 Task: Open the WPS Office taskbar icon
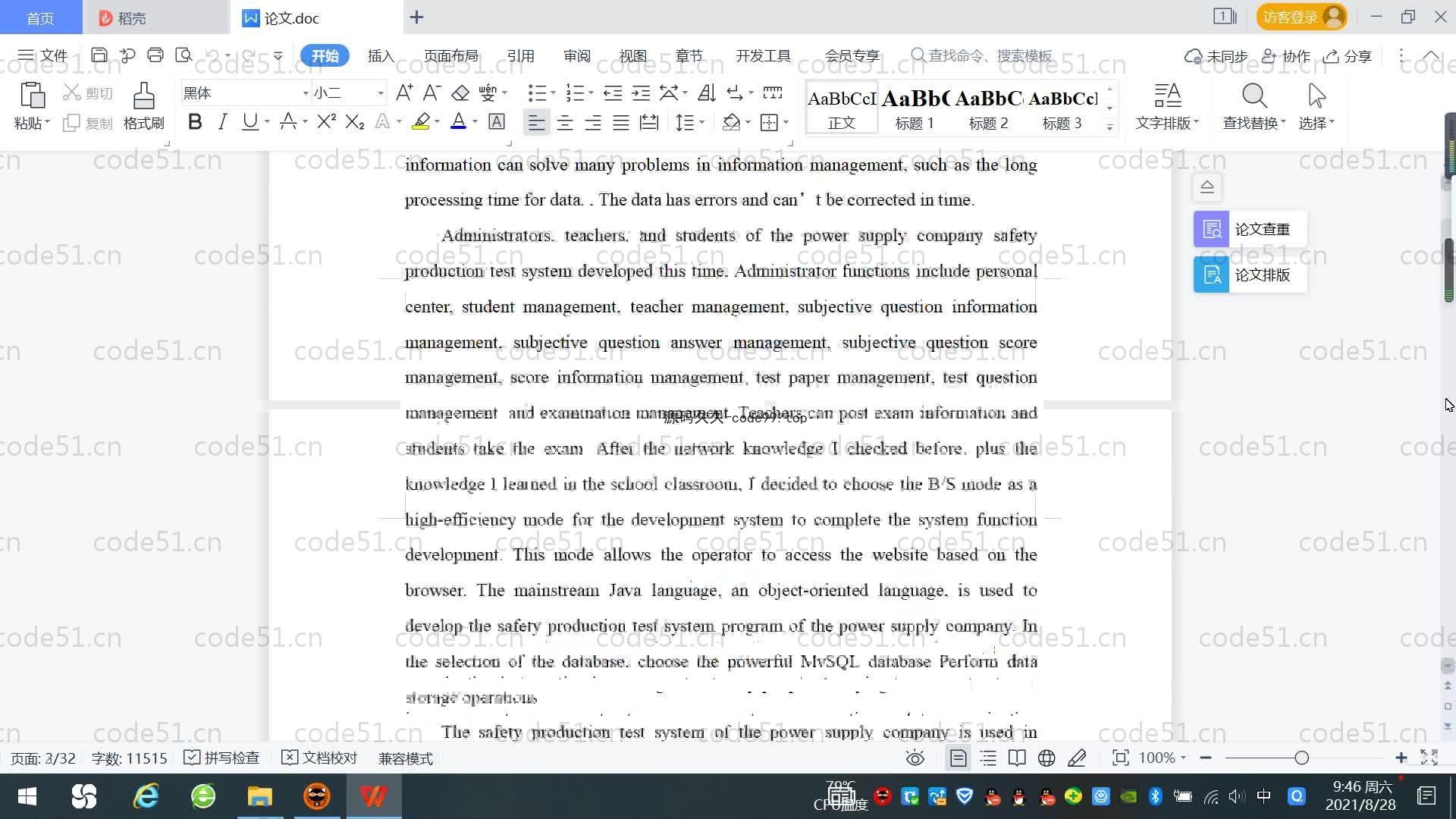click(373, 796)
